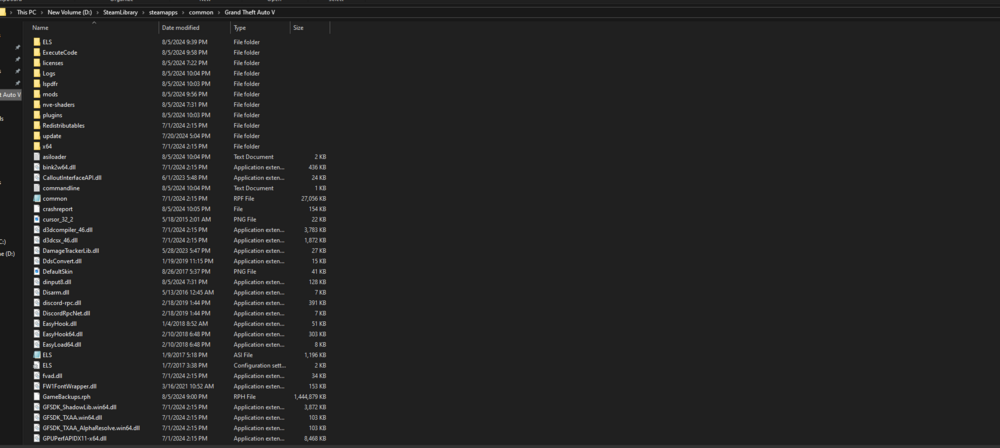Select the ELS folder icon

tap(36, 42)
